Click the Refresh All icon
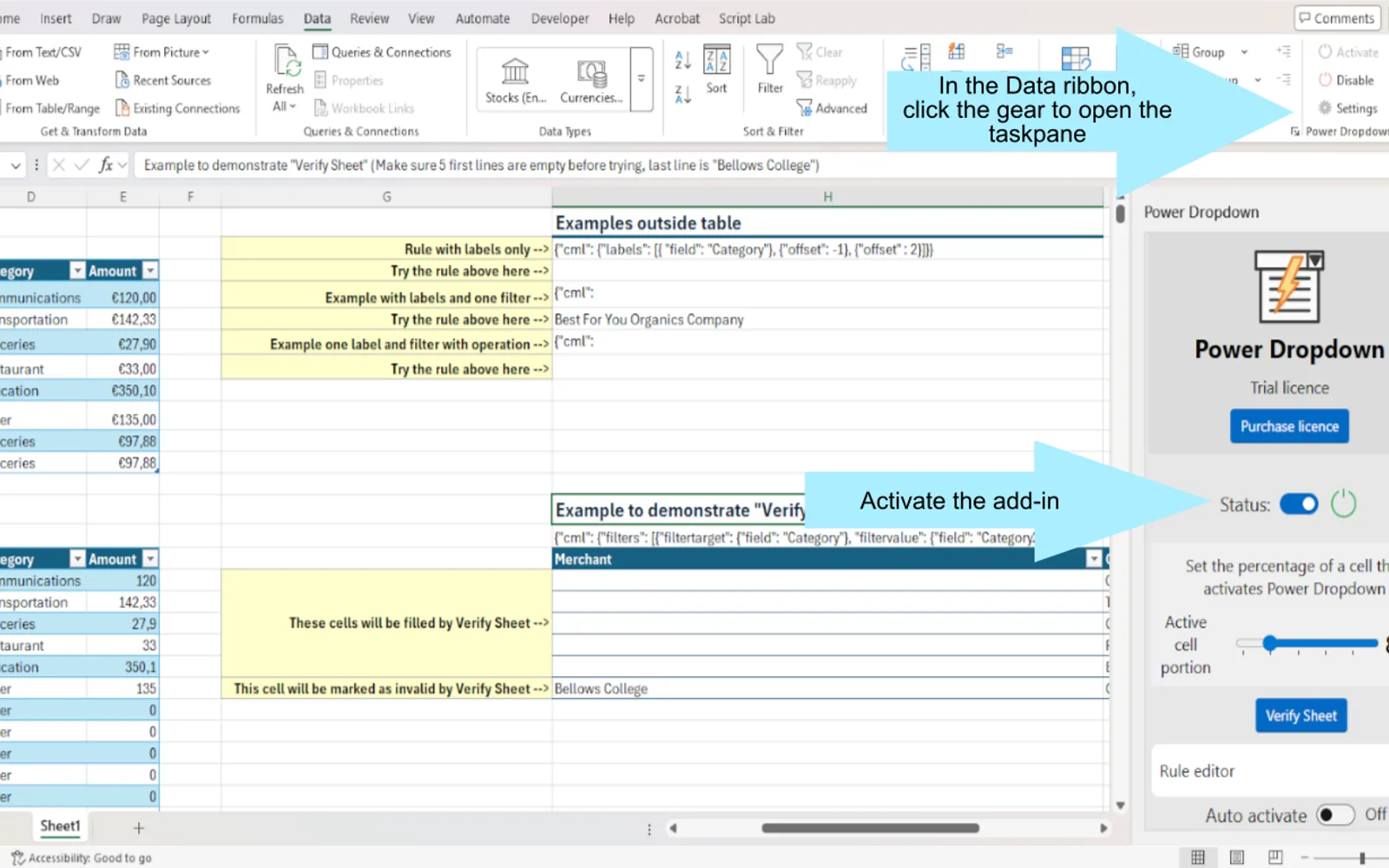 (286, 61)
